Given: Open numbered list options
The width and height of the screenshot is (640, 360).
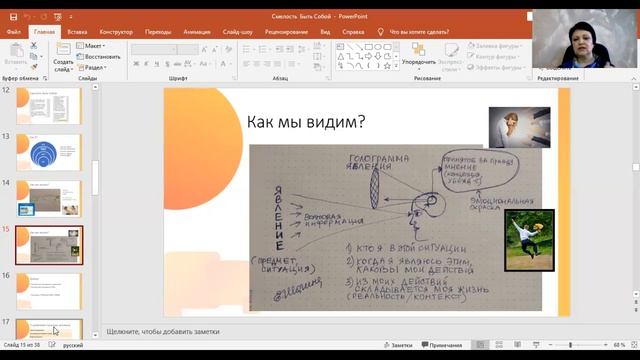Looking at the screenshot, I should point(264,49).
